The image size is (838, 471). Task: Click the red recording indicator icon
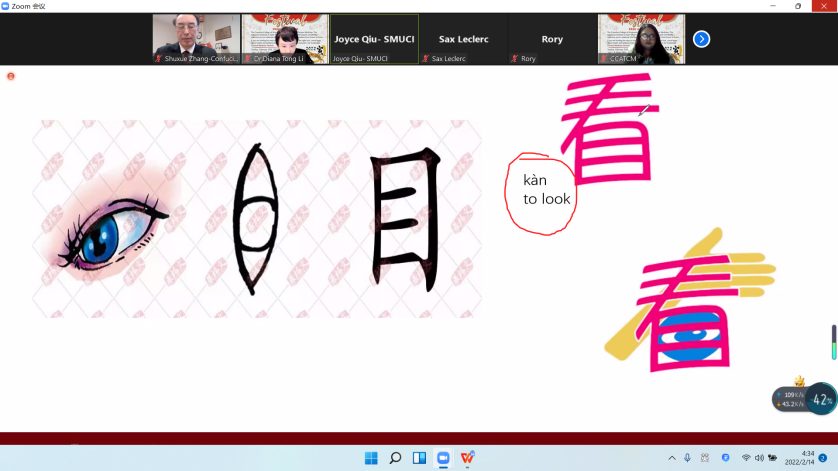(x=11, y=76)
